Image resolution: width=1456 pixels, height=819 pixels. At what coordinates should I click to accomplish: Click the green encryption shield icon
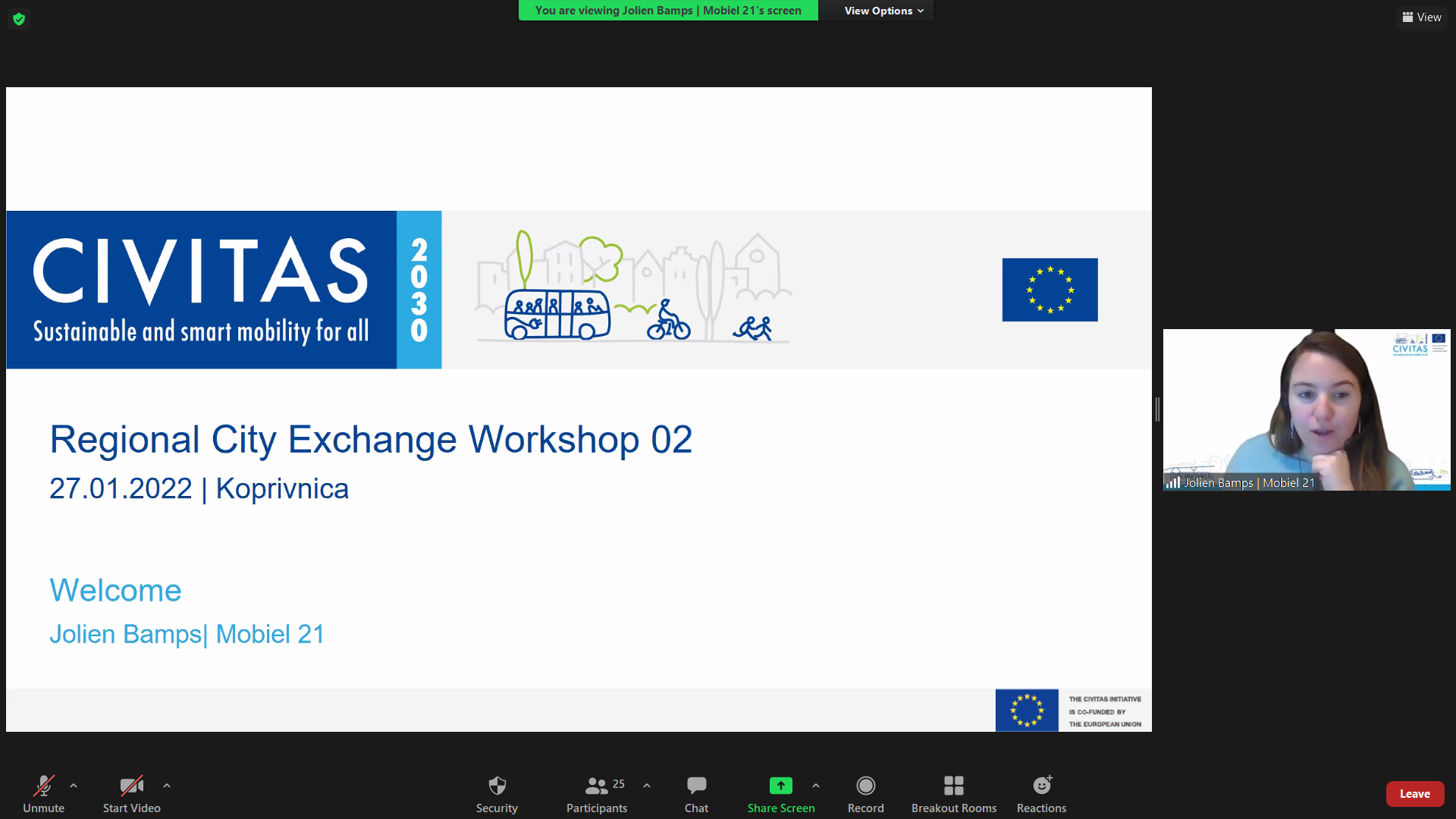tap(19, 19)
